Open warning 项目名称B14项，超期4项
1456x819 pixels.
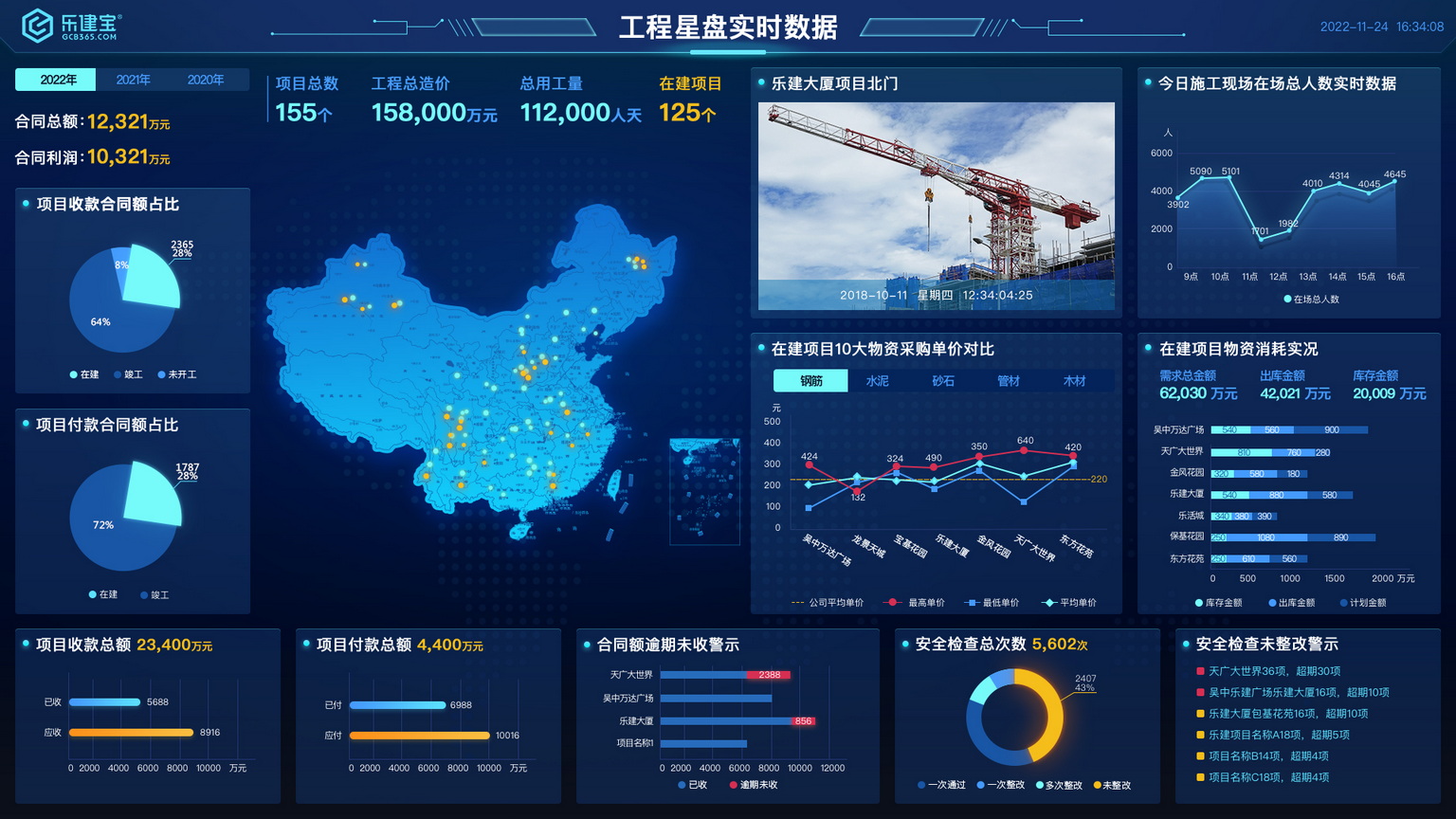(x=1263, y=755)
